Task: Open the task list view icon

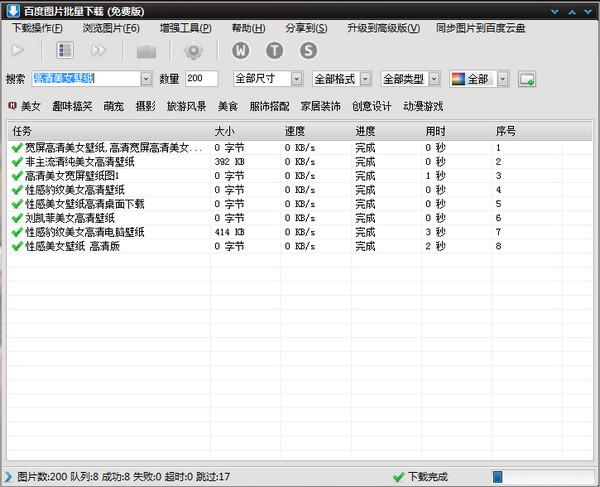Action: point(65,50)
